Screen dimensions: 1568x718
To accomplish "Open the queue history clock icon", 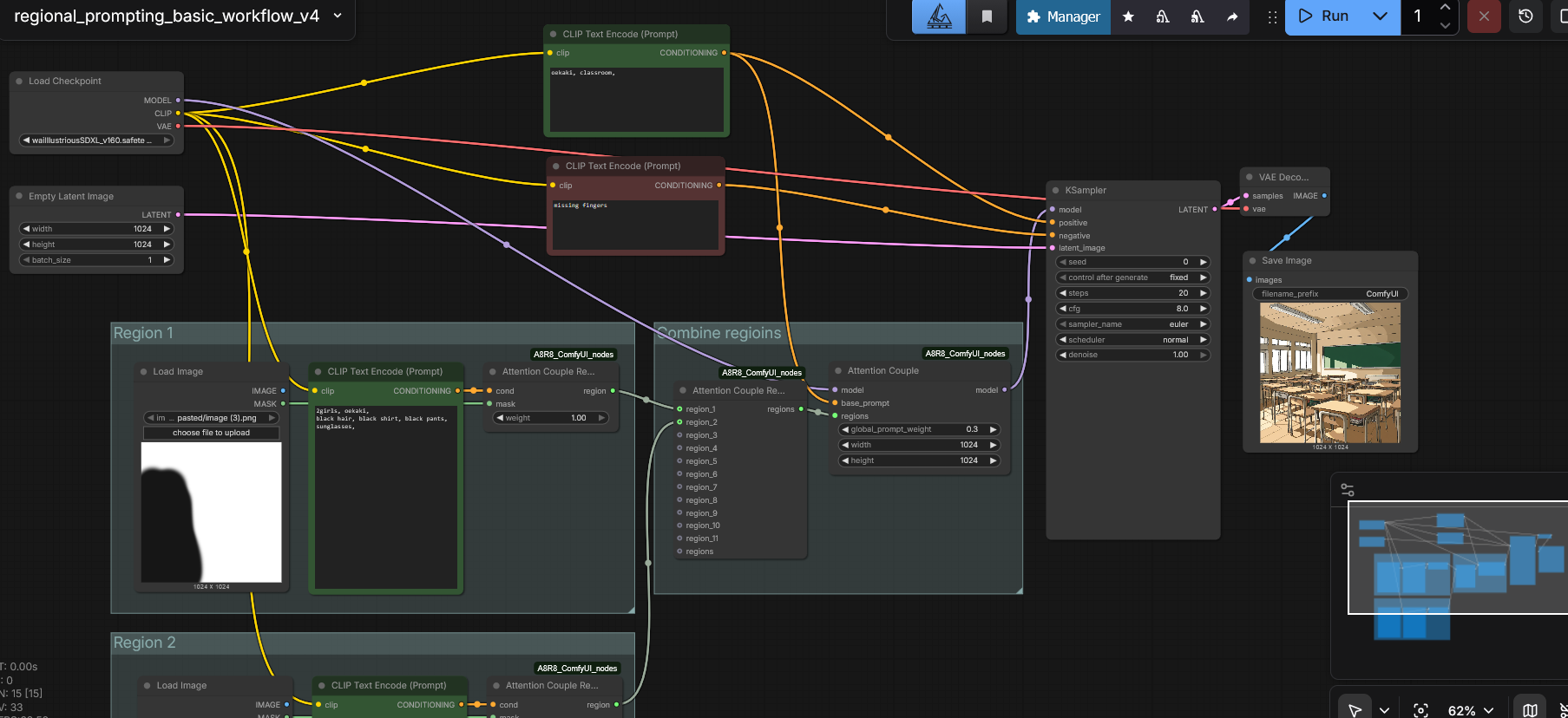I will click(1525, 16).
